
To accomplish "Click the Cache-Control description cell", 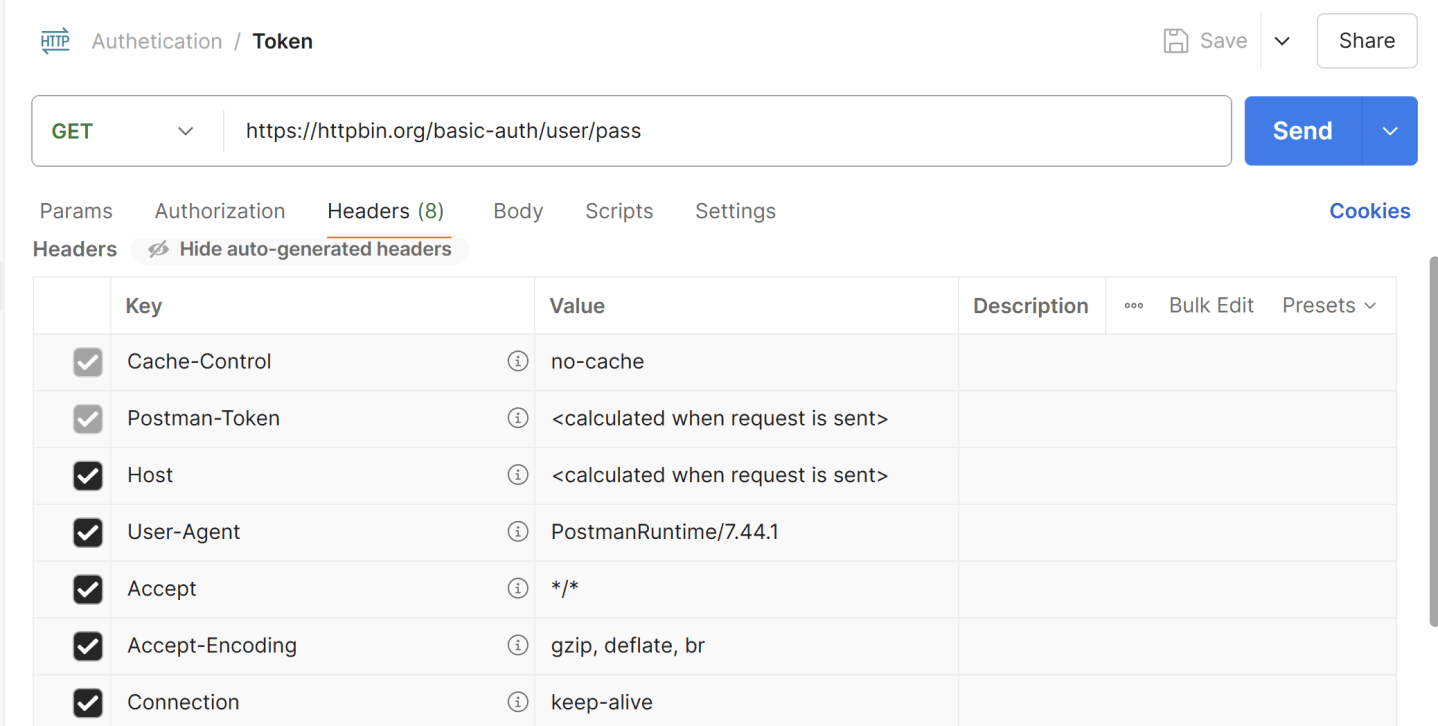I will (x=1177, y=362).
